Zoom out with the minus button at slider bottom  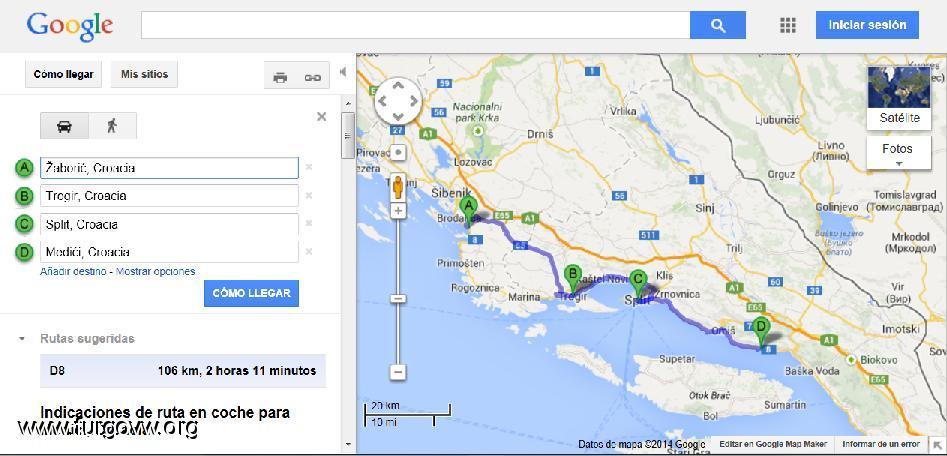tap(397, 372)
